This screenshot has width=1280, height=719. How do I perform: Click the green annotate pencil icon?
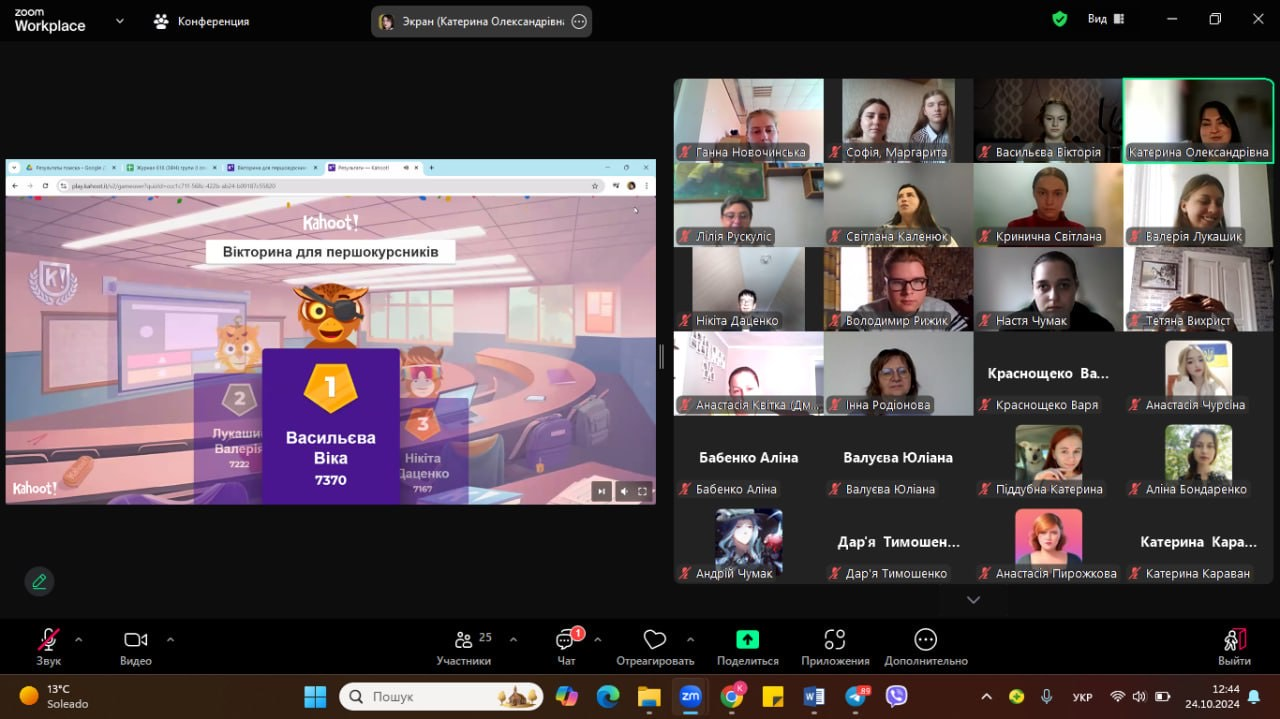click(x=39, y=581)
